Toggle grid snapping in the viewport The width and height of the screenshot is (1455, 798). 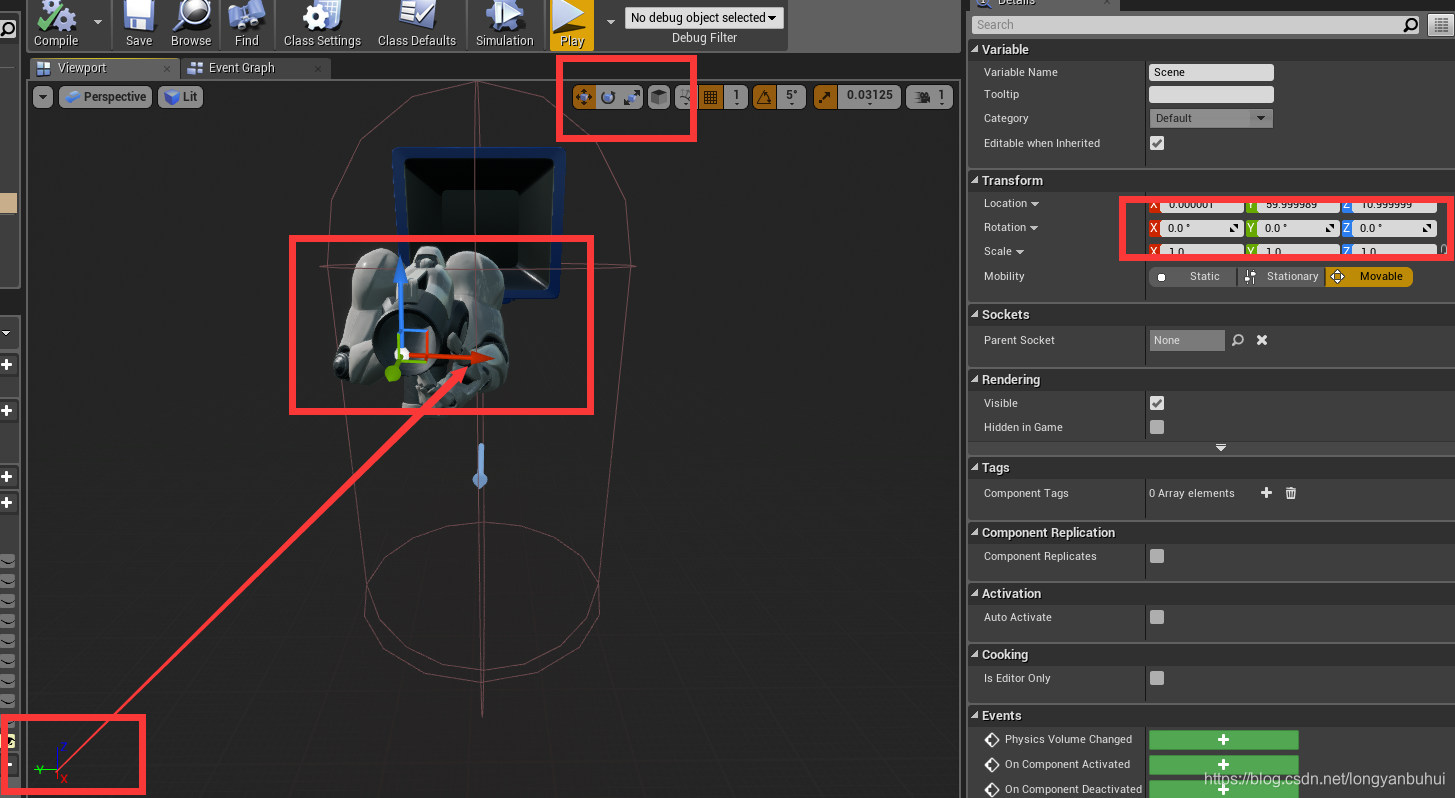[x=711, y=97]
